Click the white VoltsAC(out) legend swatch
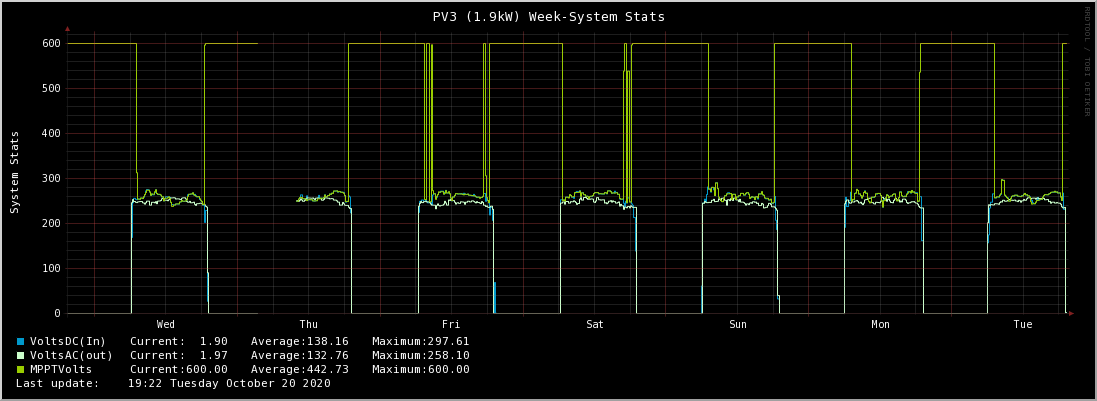Screen dimensions: 1097x401 pyautogui.click(x=20, y=356)
